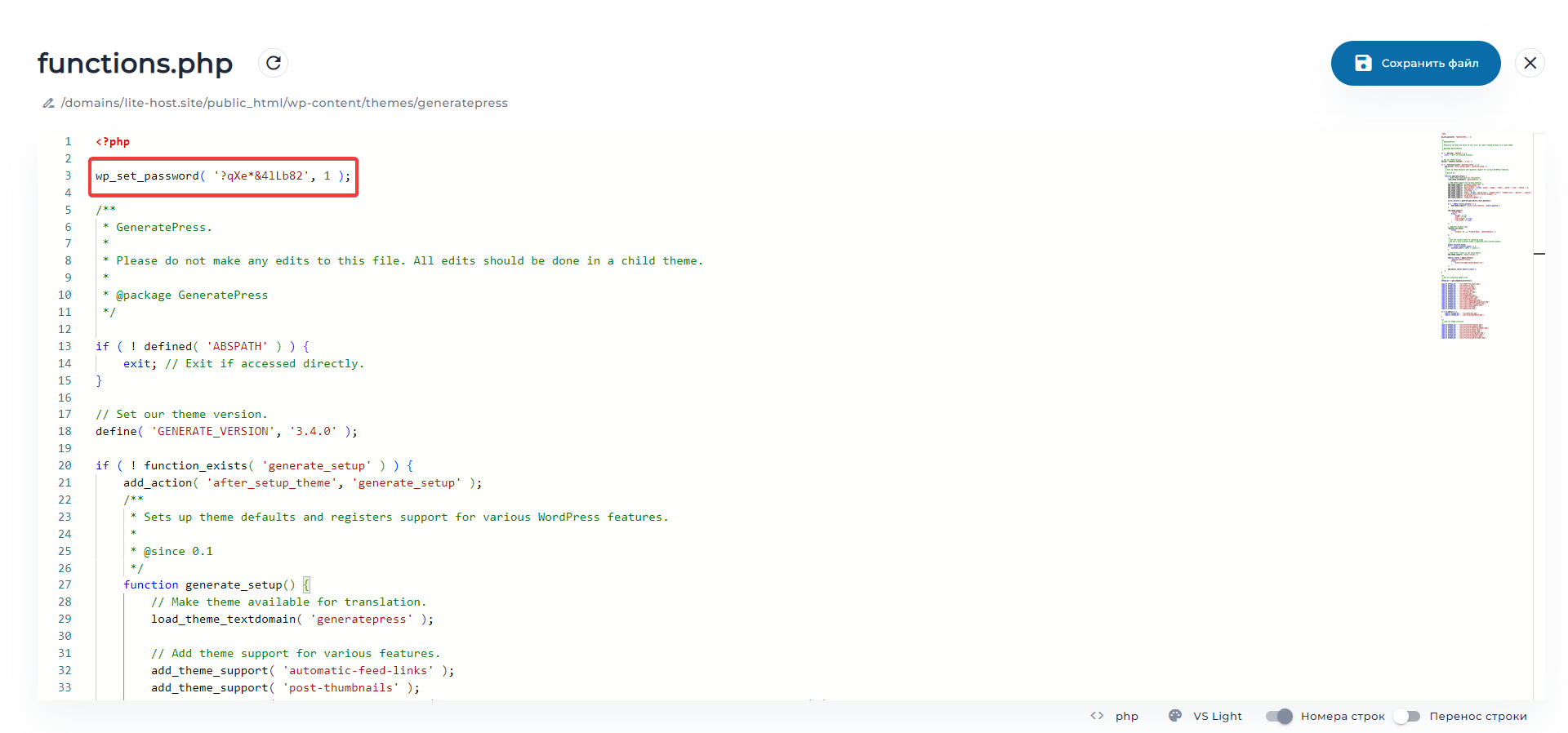The image size is (1568, 733).
Task: Click line number 13 in gutter
Action: 65,347
